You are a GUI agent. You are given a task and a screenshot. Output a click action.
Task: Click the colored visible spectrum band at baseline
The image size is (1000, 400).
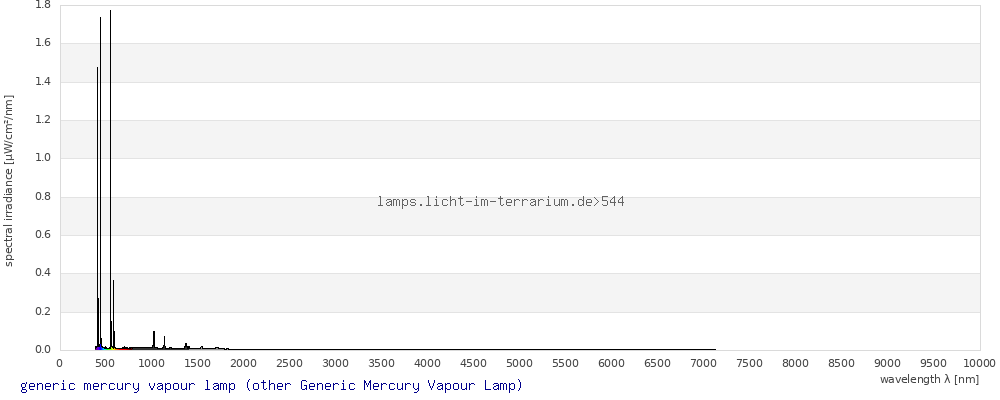pos(114,348)
